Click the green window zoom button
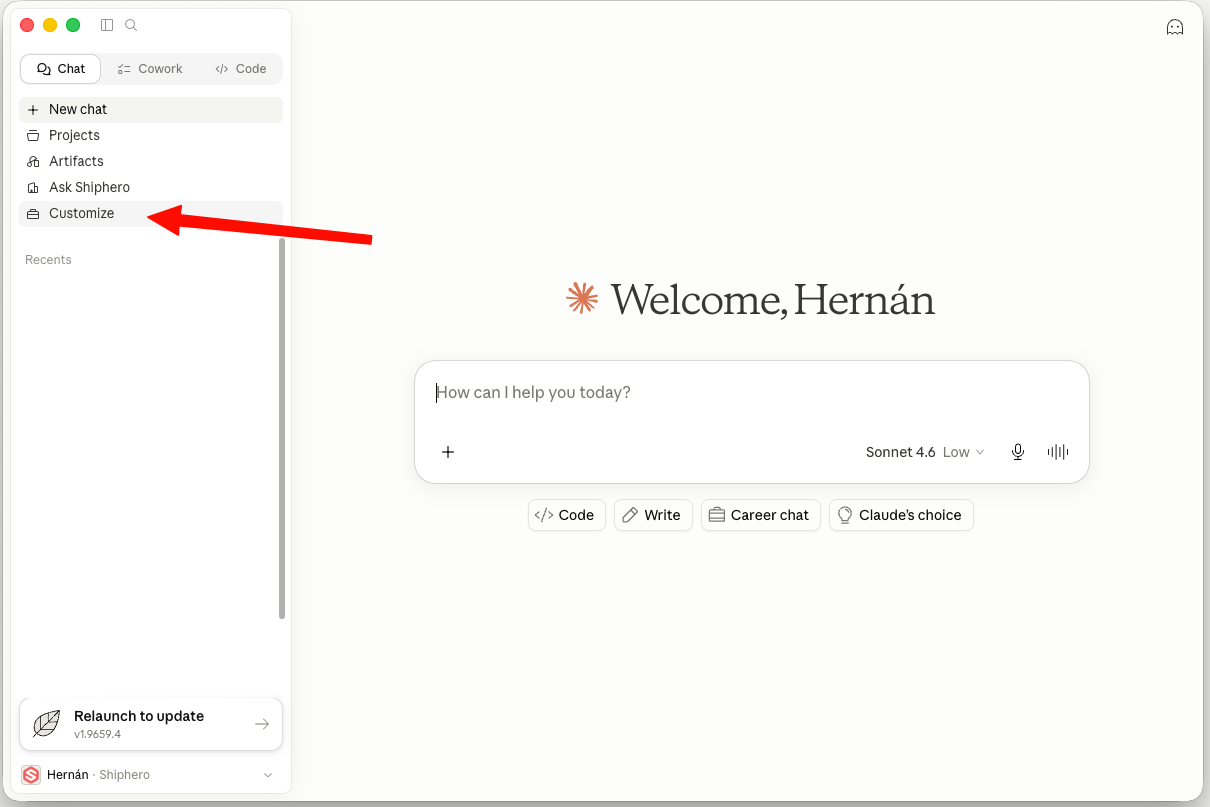The image size is (1210, 807). pyautogui.click(x=73, y=25)
